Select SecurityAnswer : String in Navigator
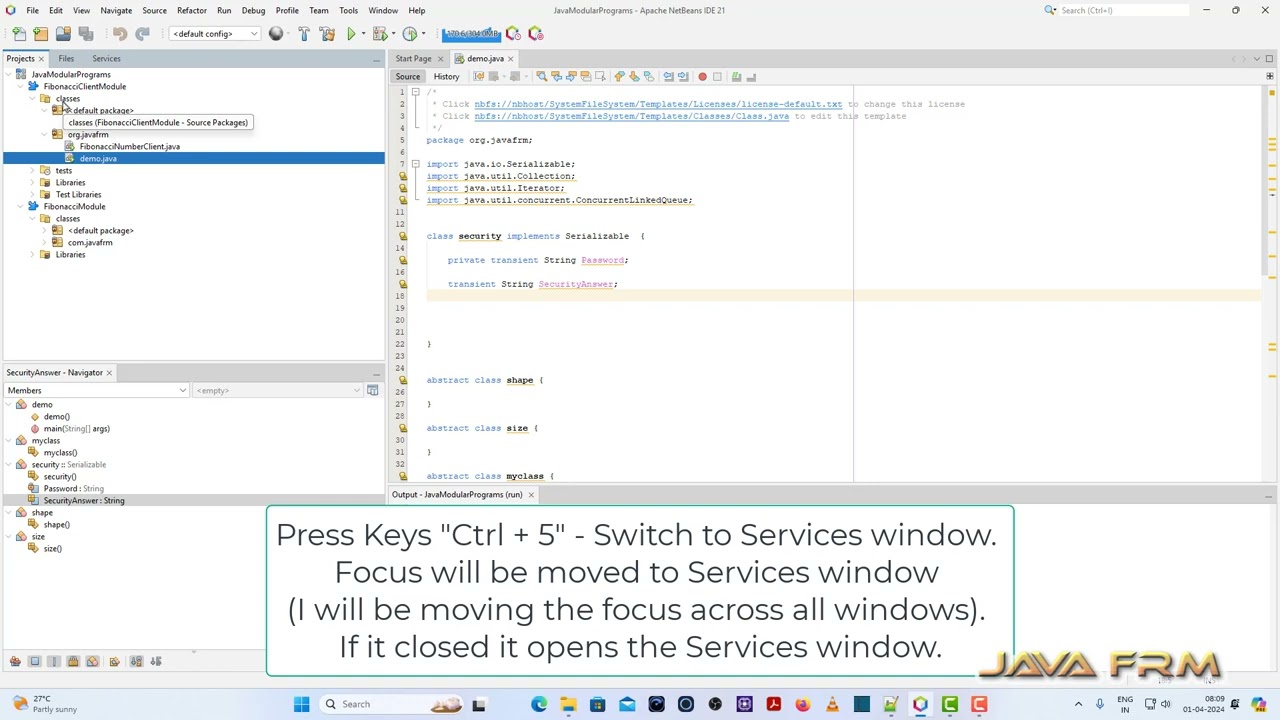 pos(84,500)
